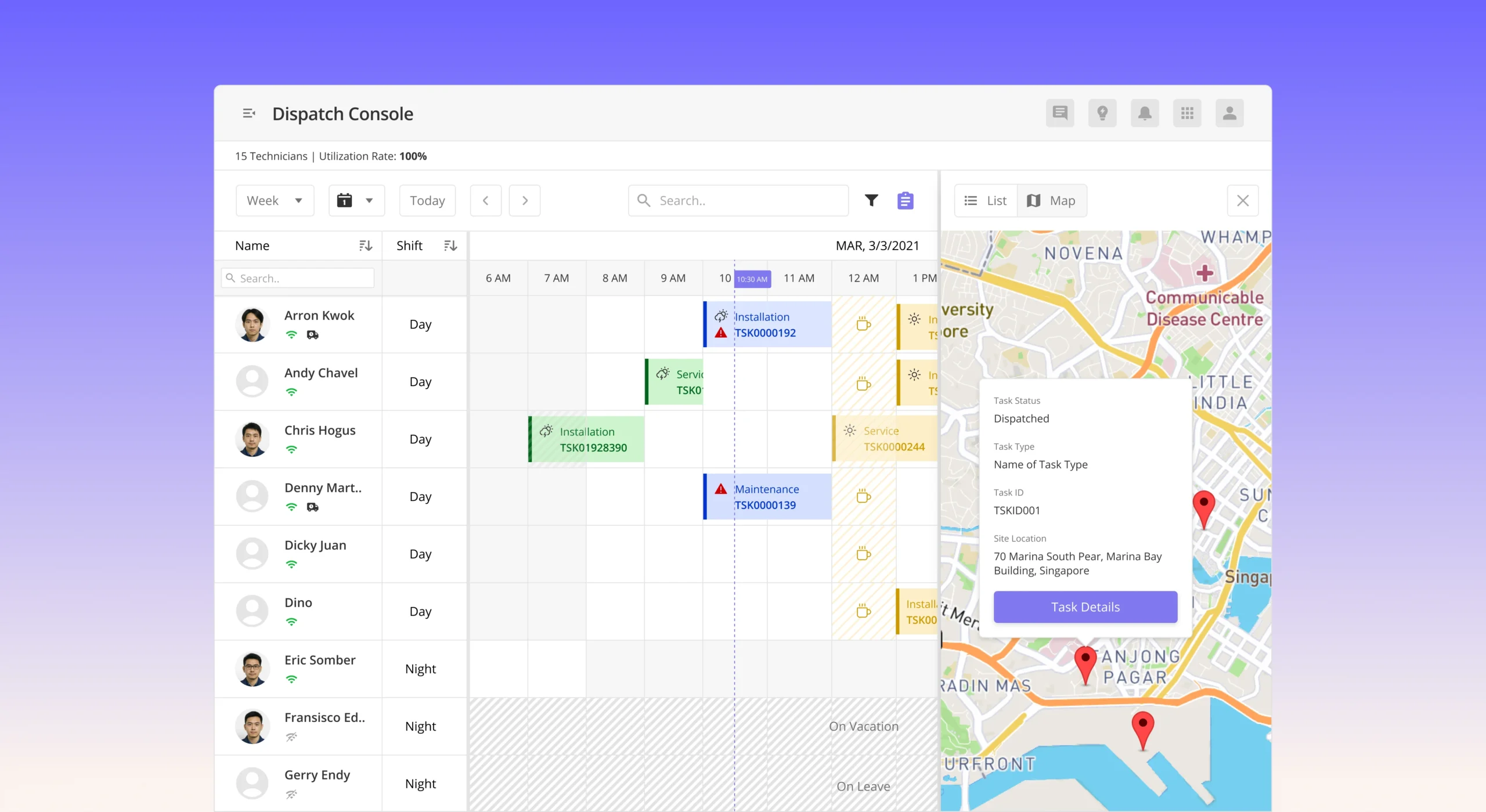Open Installation task TSK0000192
The width and height of the screenshot is (1486, 812).
767,324
